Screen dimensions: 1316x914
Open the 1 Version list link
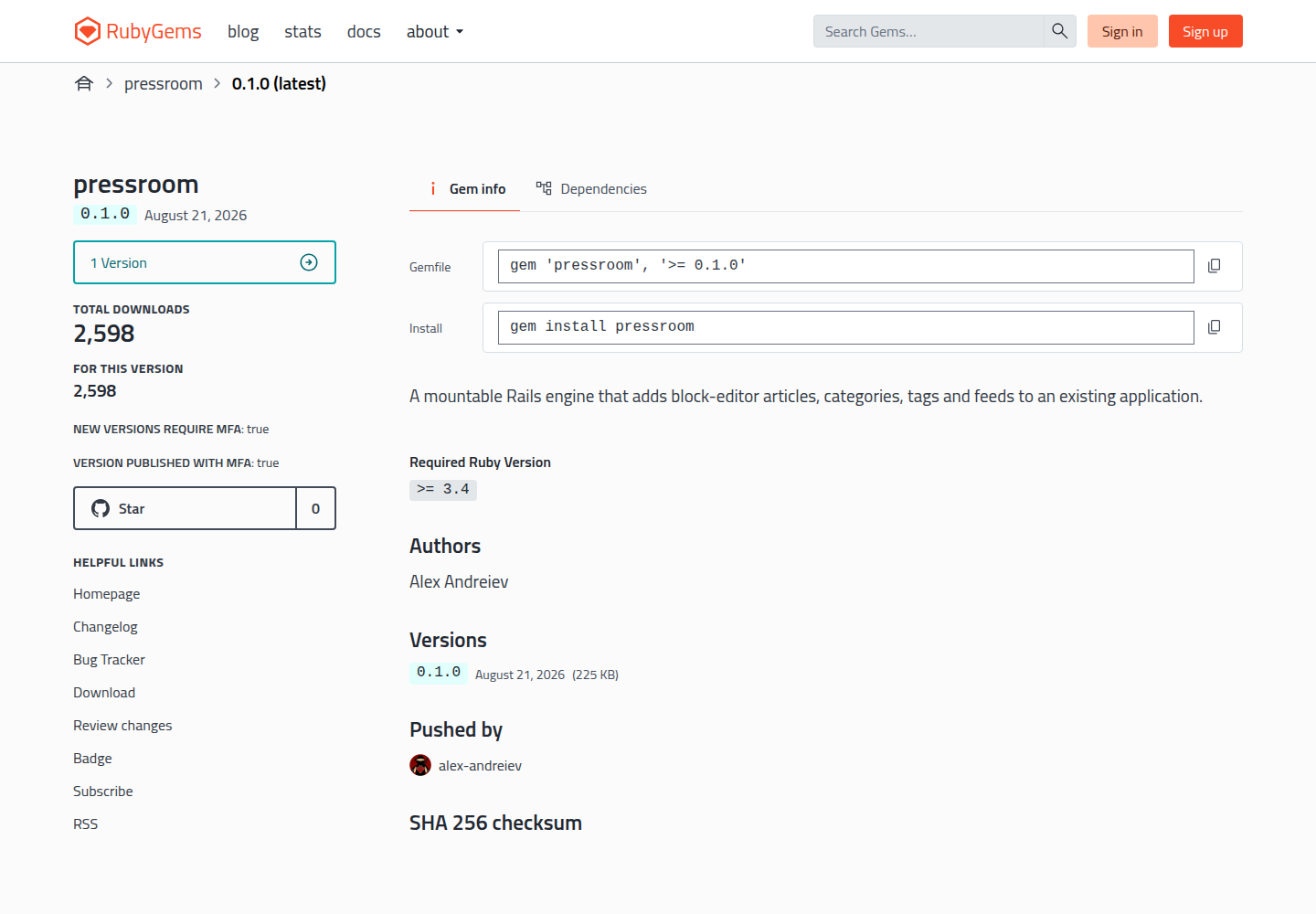pyautogui.click(x=205, y=262)
